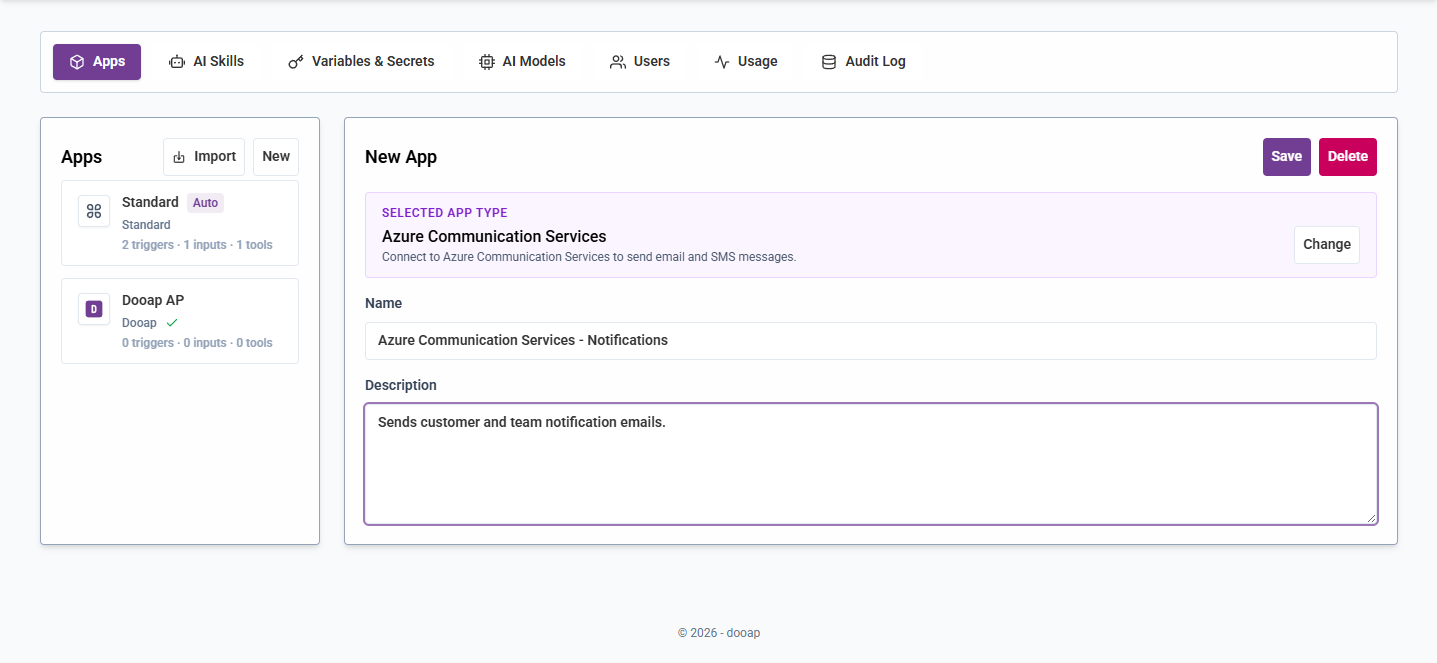Click the green checkmark next to Dooap

pos(172,323)
